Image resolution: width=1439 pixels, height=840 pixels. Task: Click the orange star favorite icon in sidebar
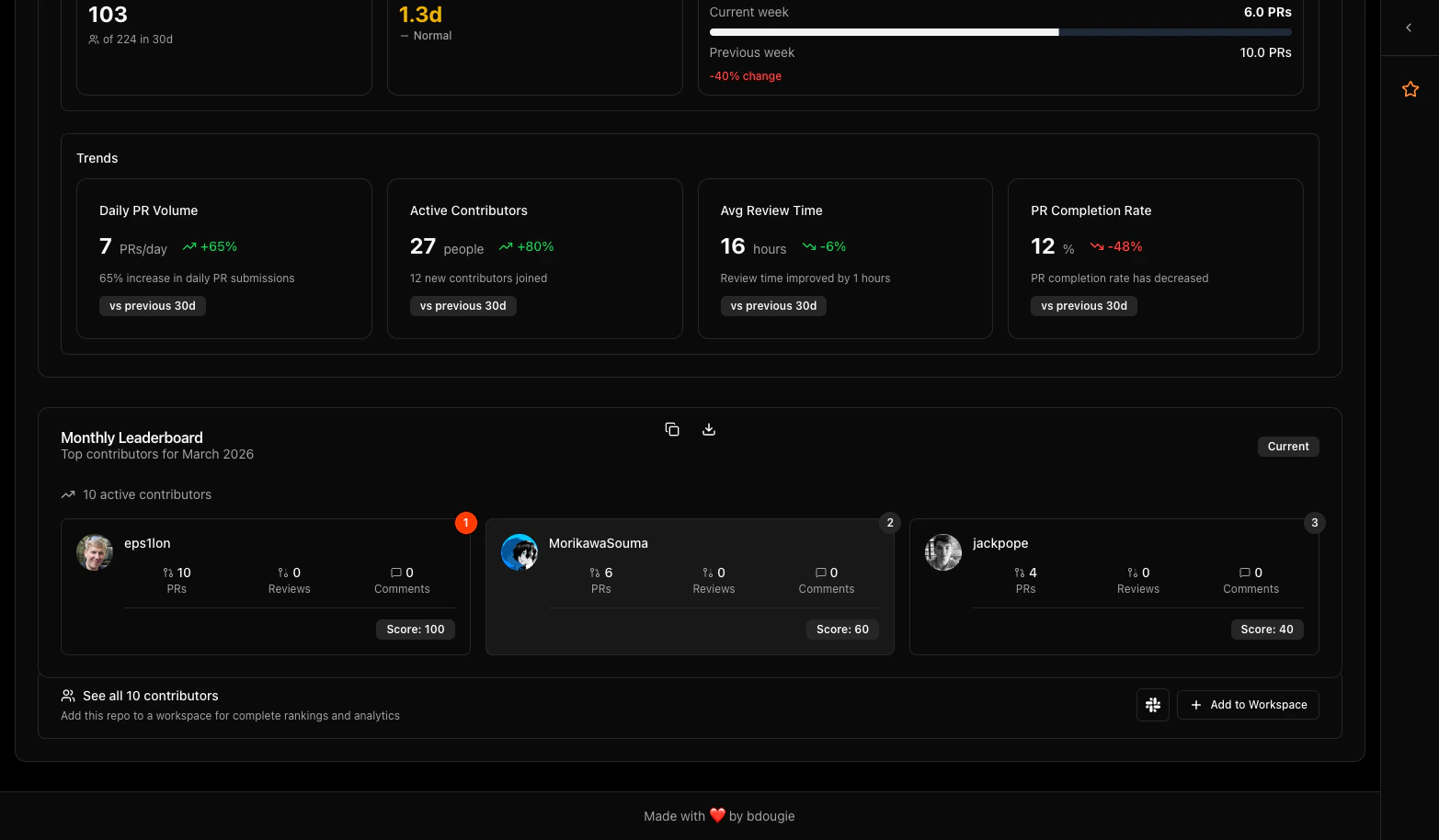click(1410, 88)
